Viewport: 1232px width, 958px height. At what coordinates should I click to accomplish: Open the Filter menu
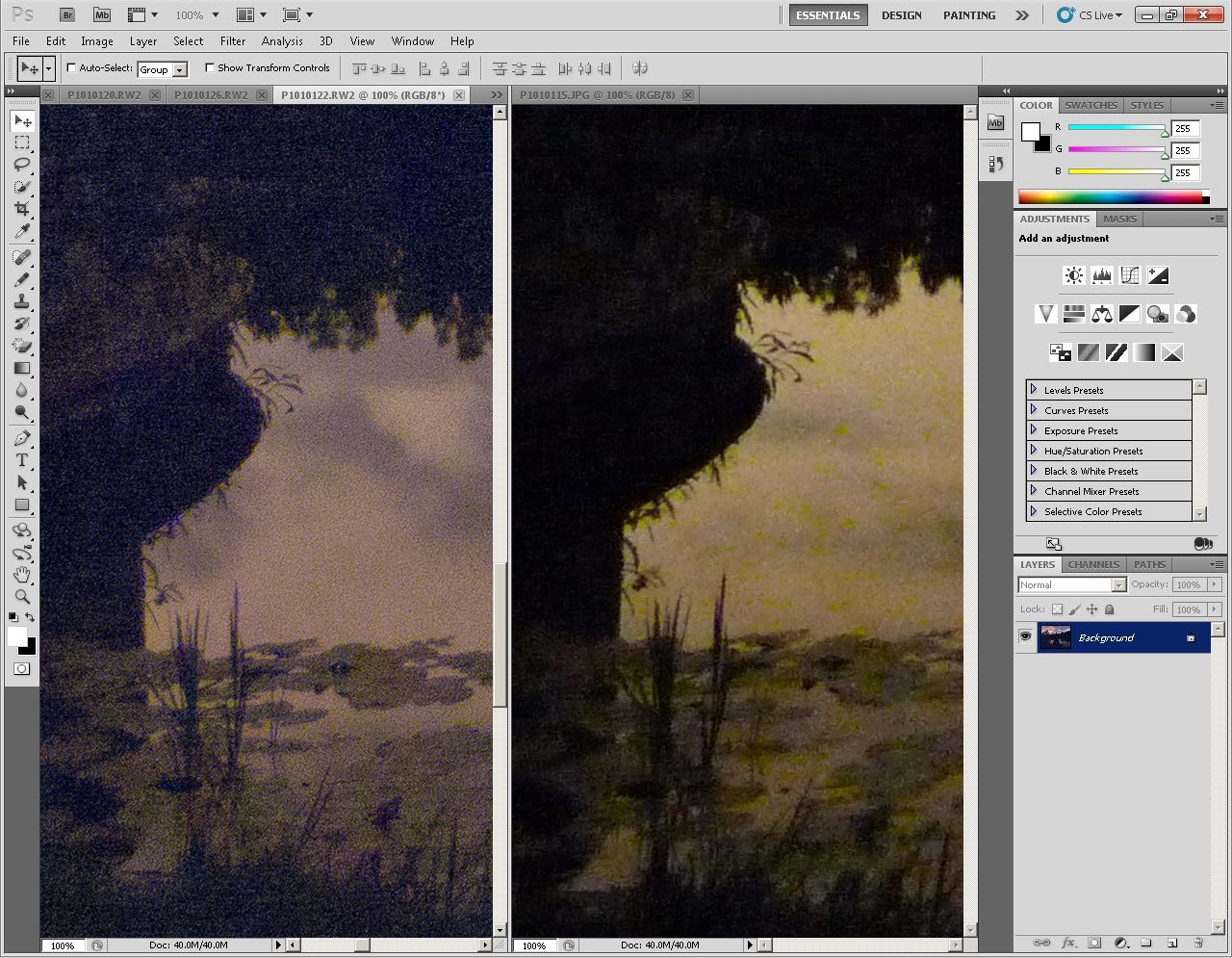point(233,41)
